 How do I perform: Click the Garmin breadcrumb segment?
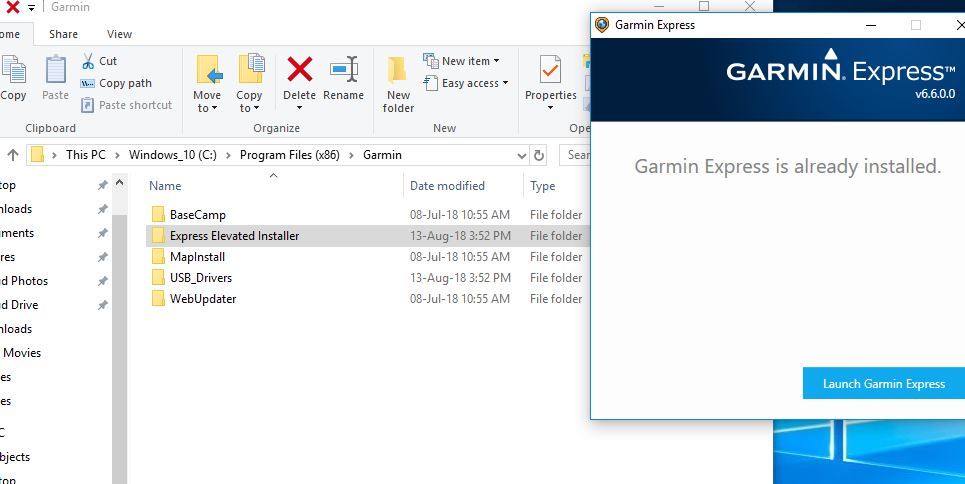click(382, 155)
